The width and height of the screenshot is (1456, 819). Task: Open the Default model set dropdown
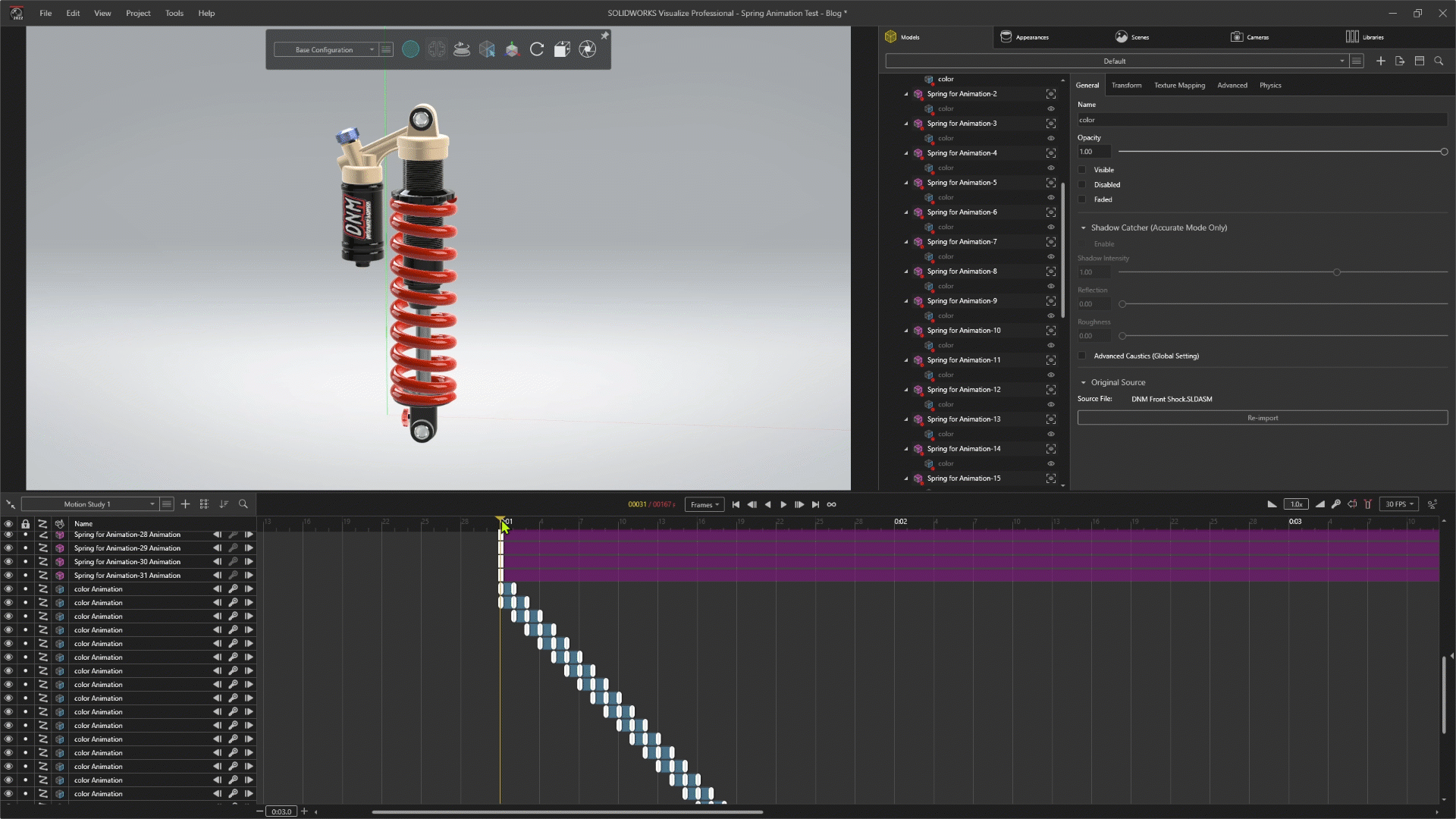pyautogui.click(x=1116, y=61)
